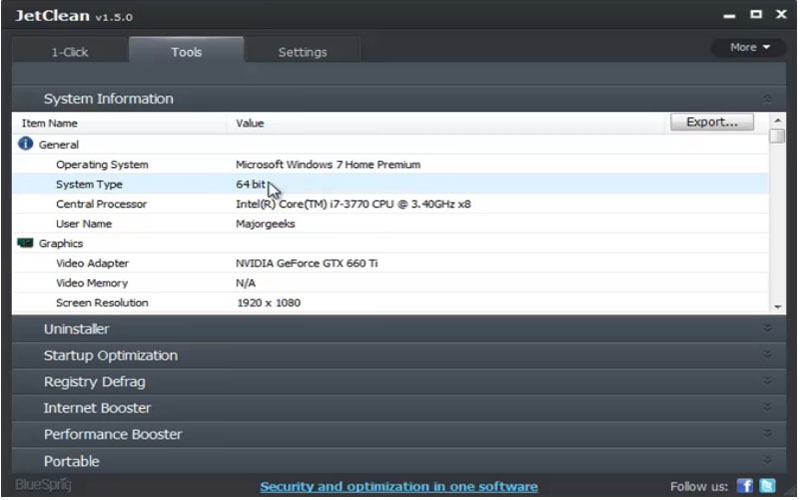Open the More dropdown menu
Screen dimensions: 800x500
[x=749, y=47]
